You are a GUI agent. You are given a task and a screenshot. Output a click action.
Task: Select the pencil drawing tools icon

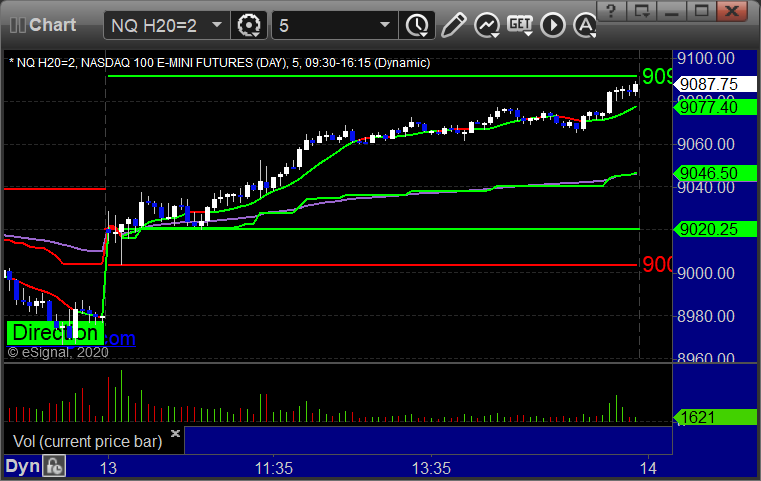tap(453, 25)
